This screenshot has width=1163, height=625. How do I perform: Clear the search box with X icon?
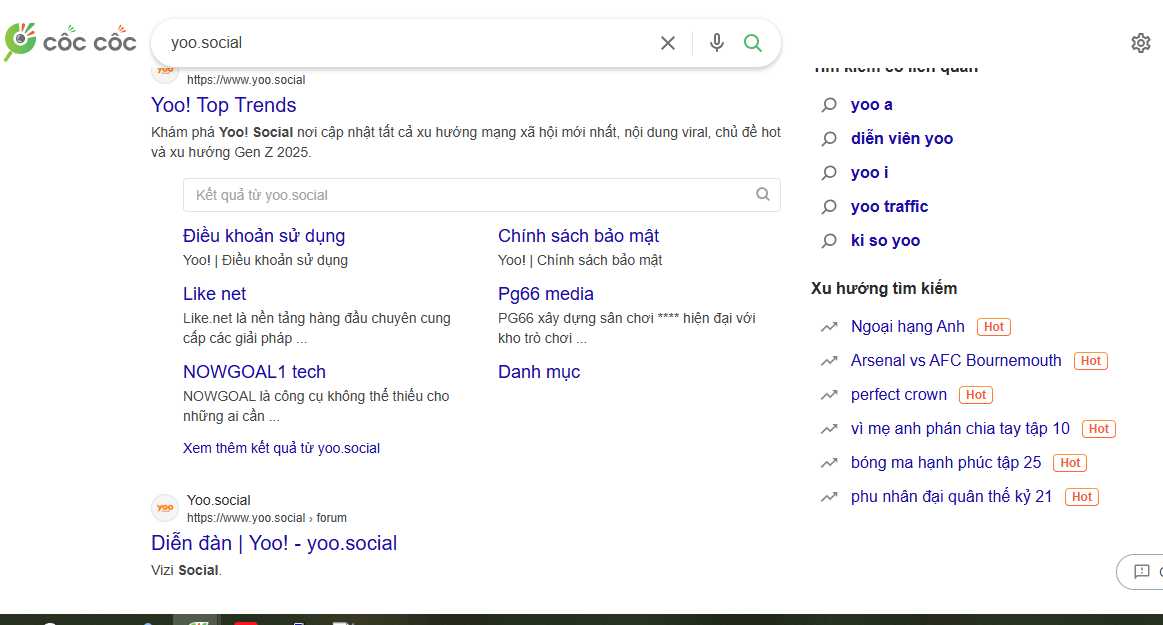tap(668, 43)
